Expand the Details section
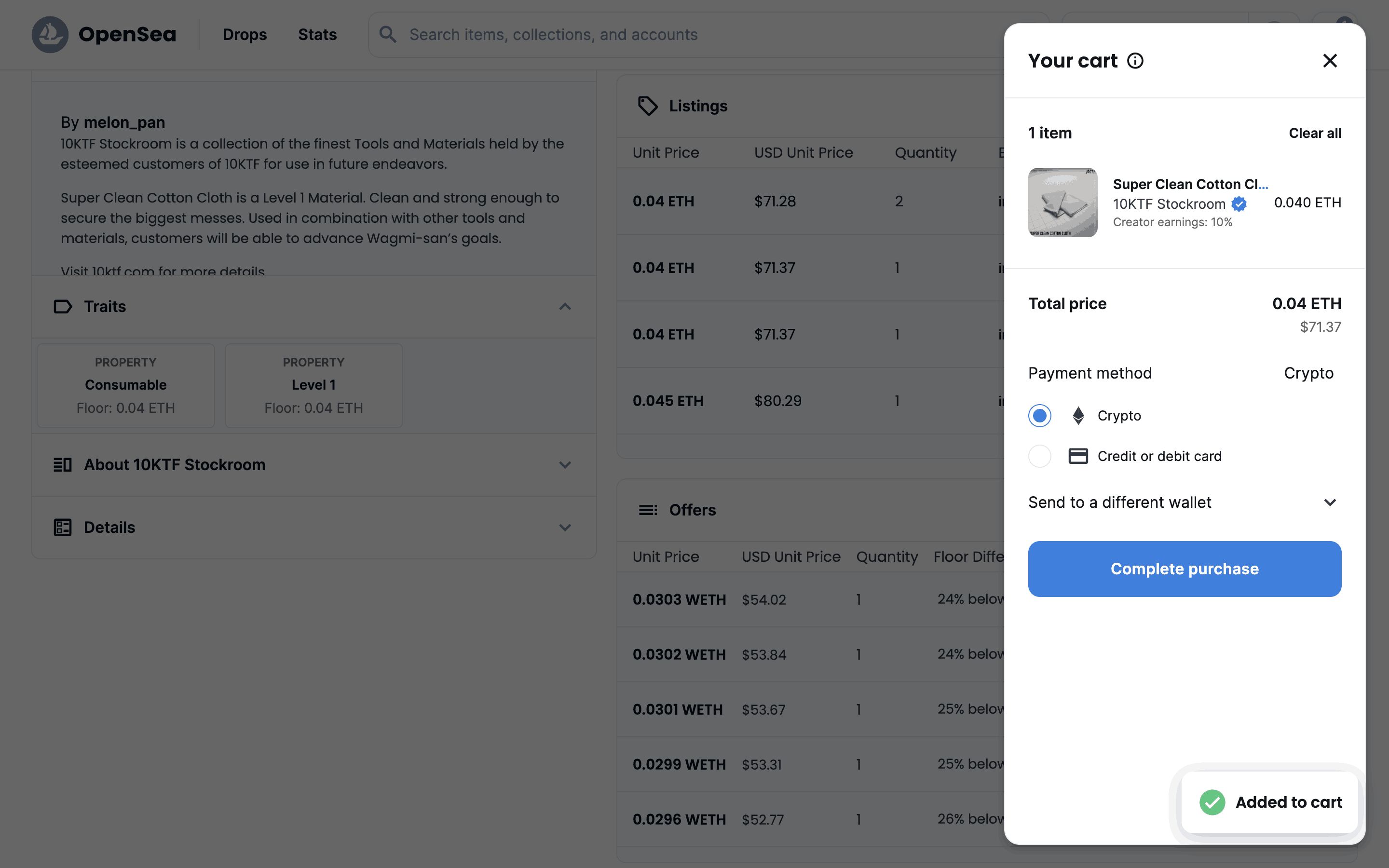The image size is (1389, 868). pos(565,527)
